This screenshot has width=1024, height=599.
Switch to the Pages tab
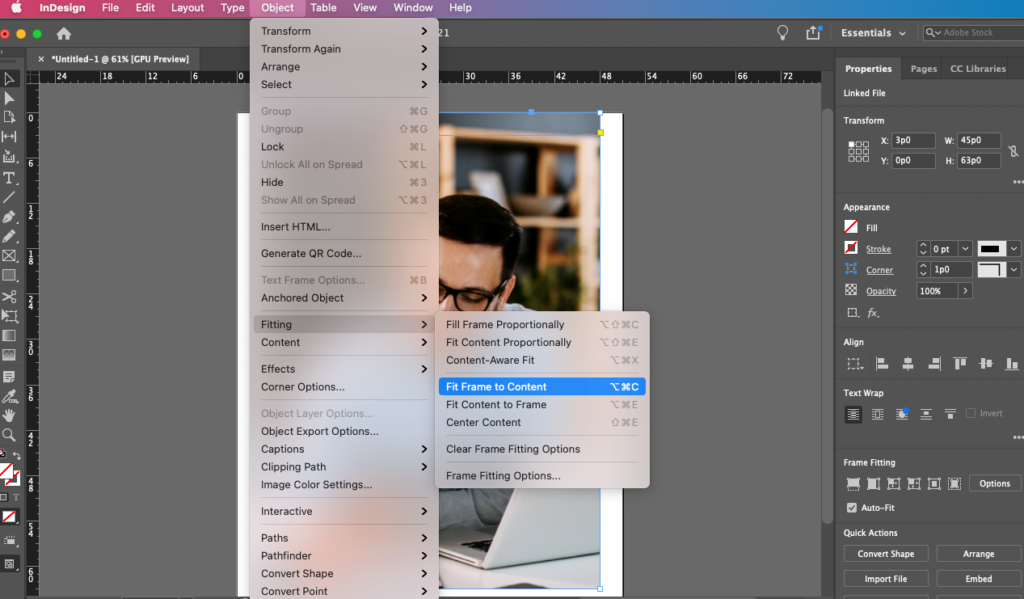click(x=922, y=68)
